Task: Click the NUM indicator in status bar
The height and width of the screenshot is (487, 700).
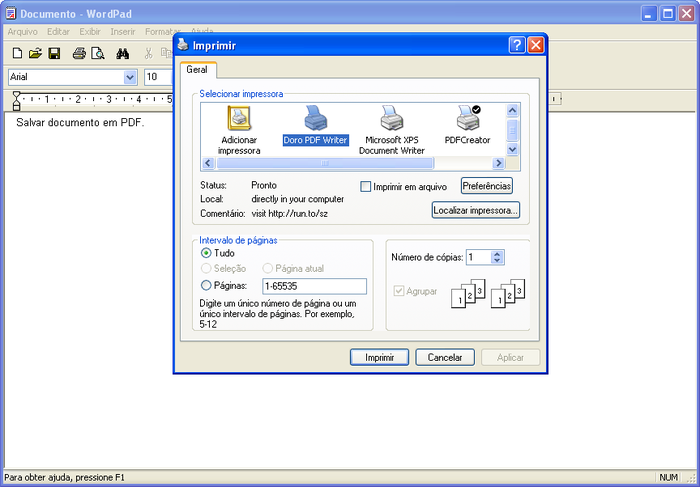Action: [x=668, y=478]
